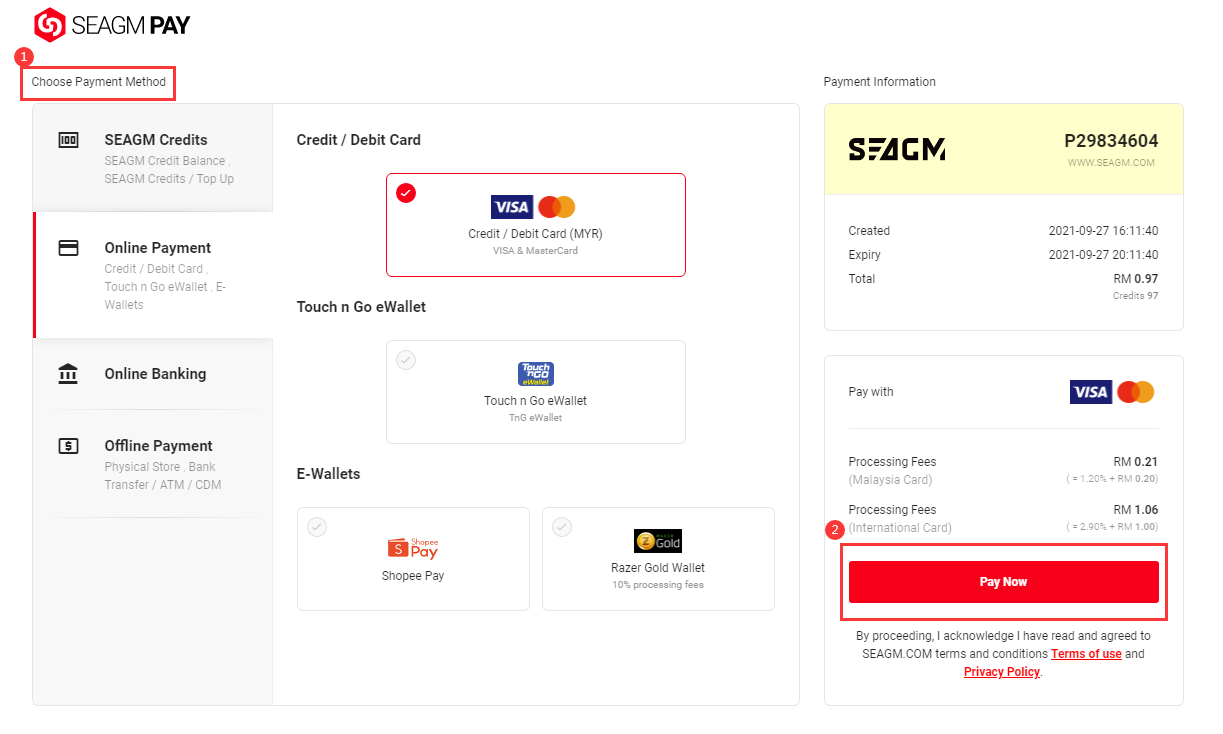
Task: Open the Privacy Policy link
Action: [1002, 672]
